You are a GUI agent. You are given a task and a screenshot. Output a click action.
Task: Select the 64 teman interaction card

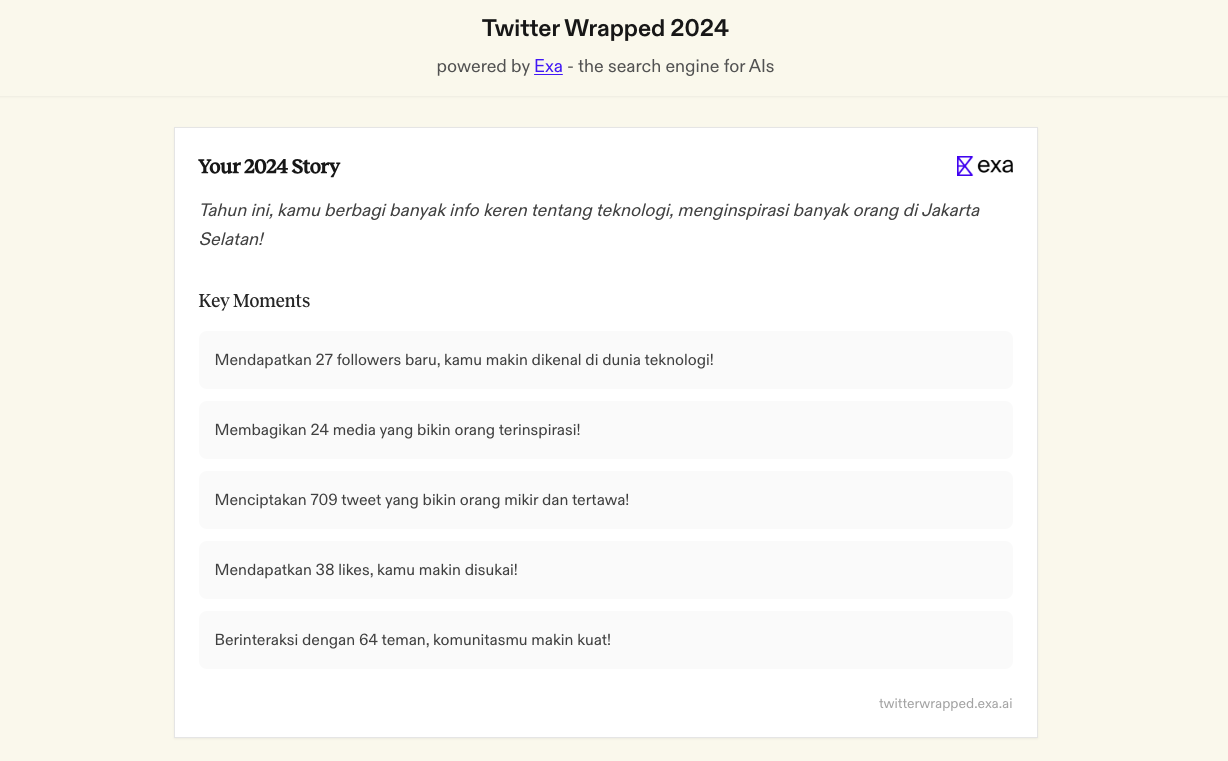click(x=605, y=639)
